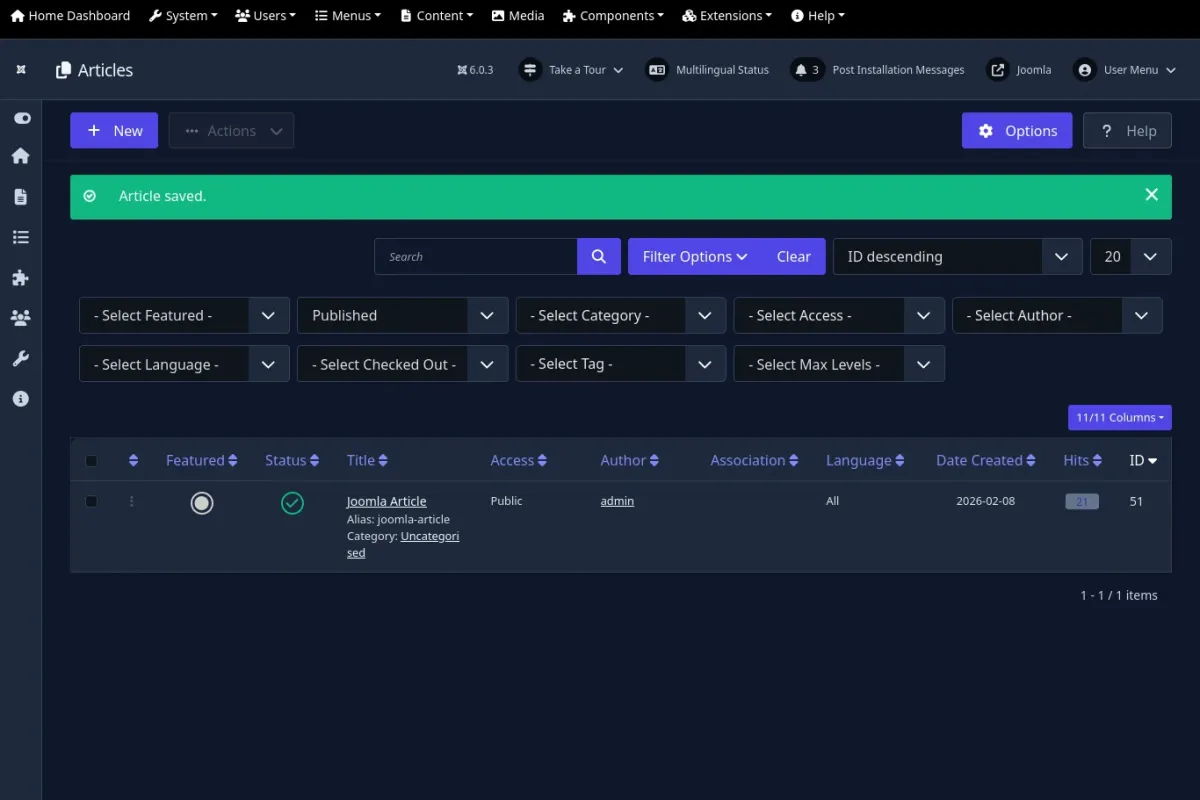Open the ID descending sort dropdown
The height and width of the screenshot is (800, 1200).
(957, 257)
